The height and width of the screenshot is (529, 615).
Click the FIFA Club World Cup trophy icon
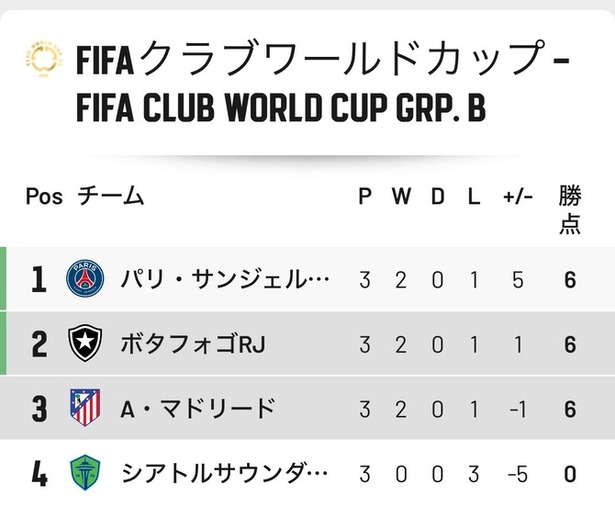coord(43,62)
